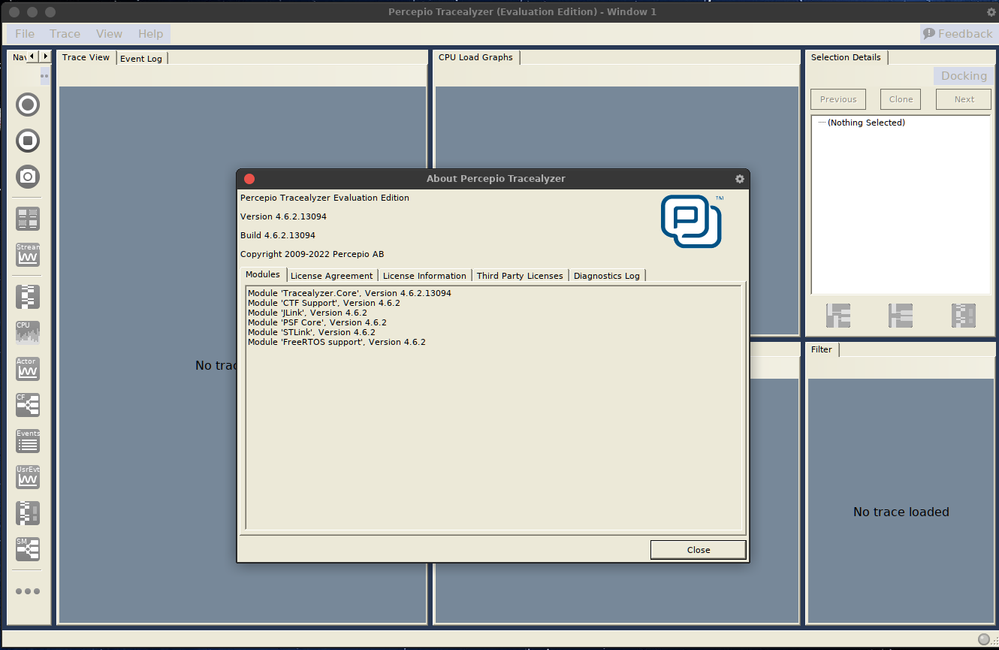Image resolution: width=999 pixels, height=650 pixels.
Task: Switch to the License Information tab
Action: [x=424, y=276]
